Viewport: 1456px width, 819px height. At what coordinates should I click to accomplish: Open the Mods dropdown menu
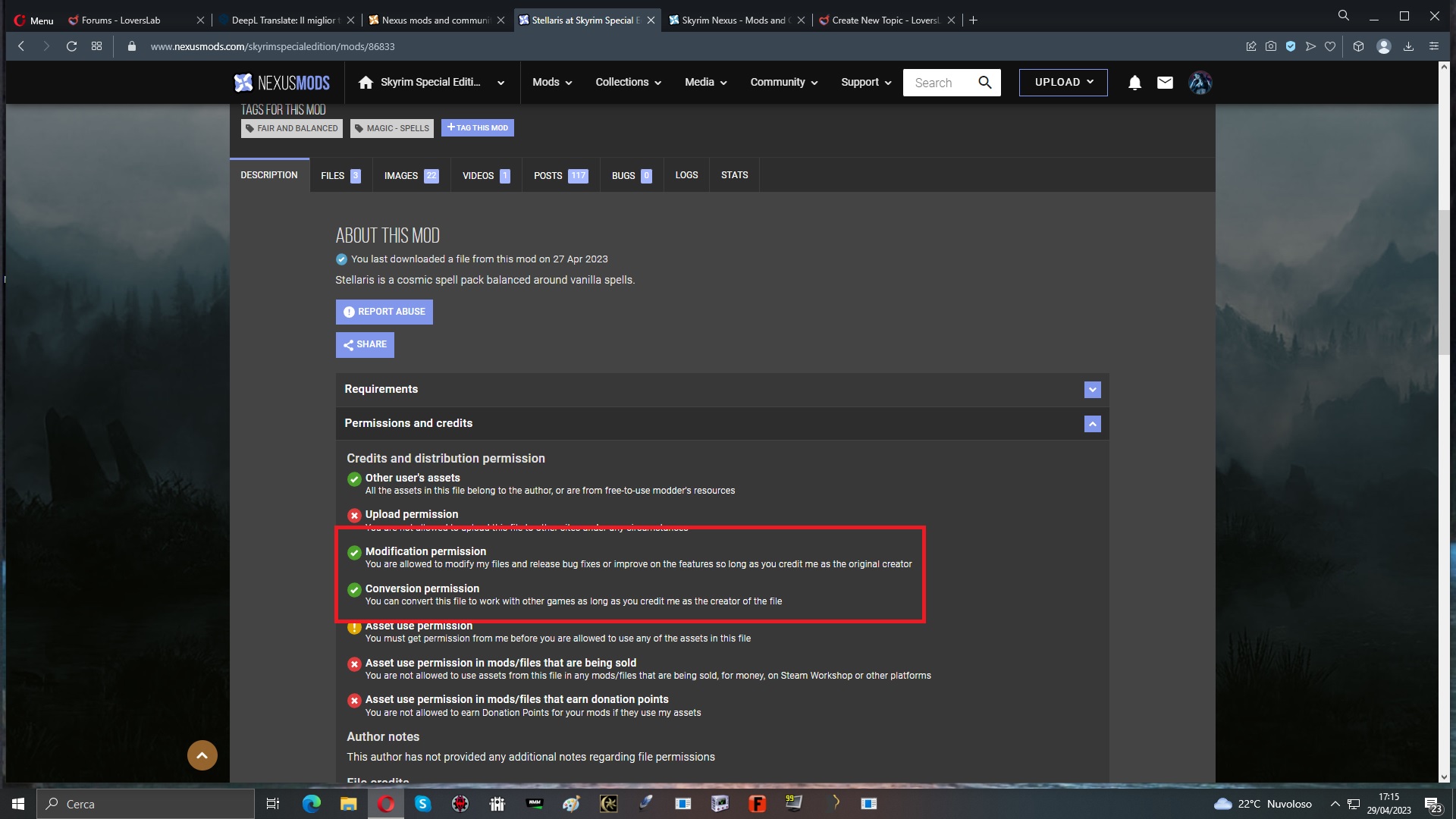pyautogui.click(x=552, y=83)
